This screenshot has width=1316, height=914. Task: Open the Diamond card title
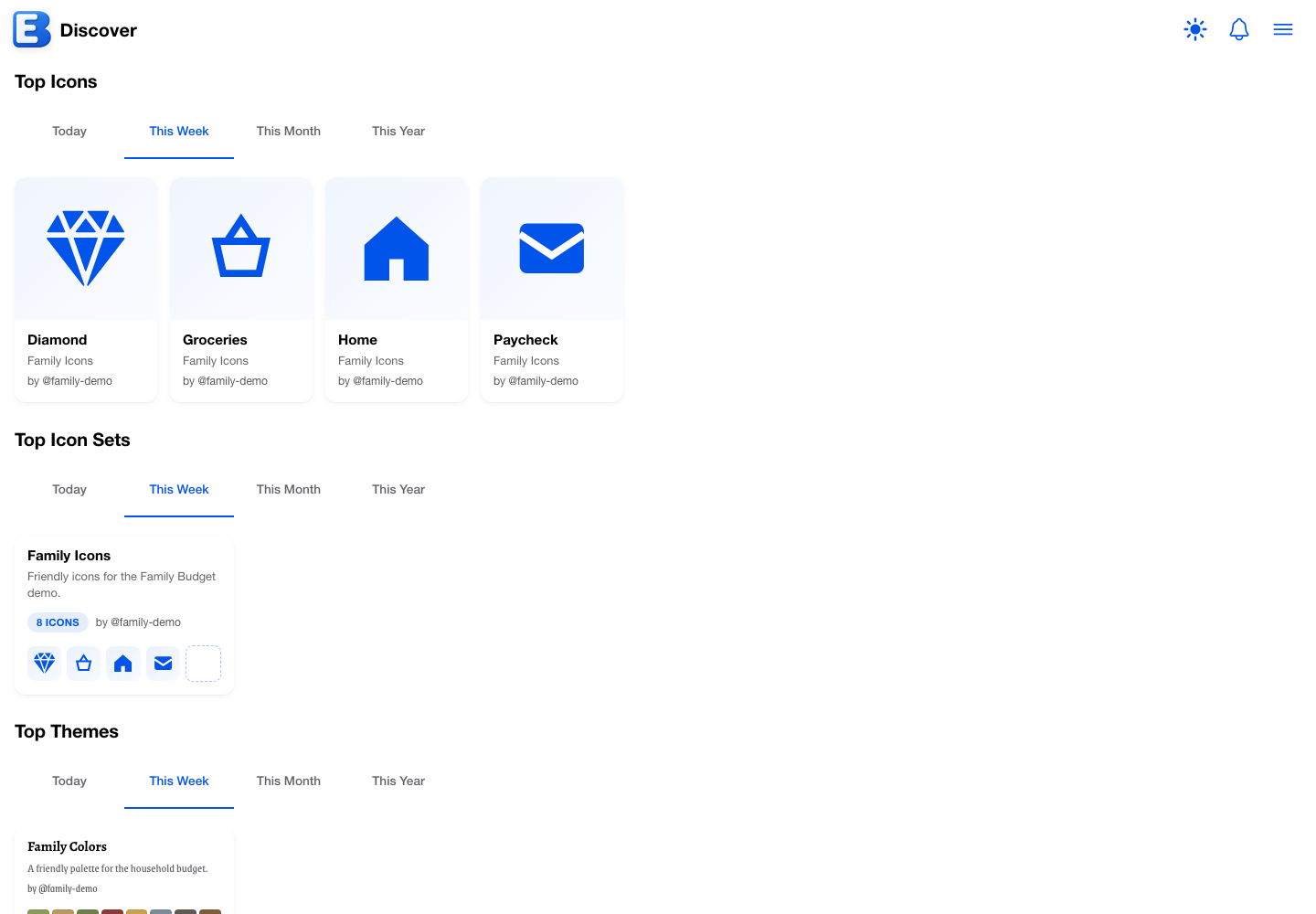[58, 340]
